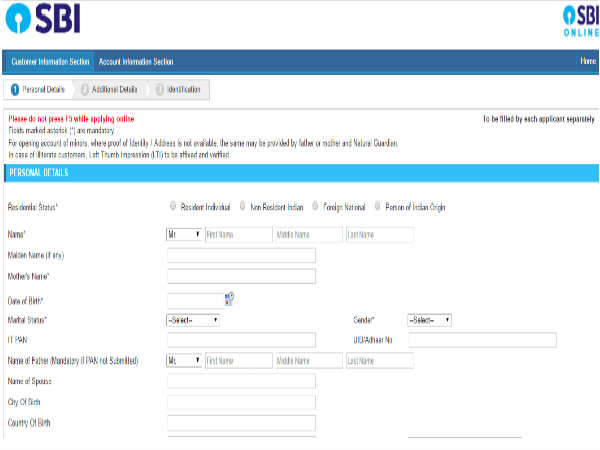Focus the IT PAN text field
Image resolution: width=600 pixels, height=450 pixels.
pyautogui.click(x=241, y=341)
